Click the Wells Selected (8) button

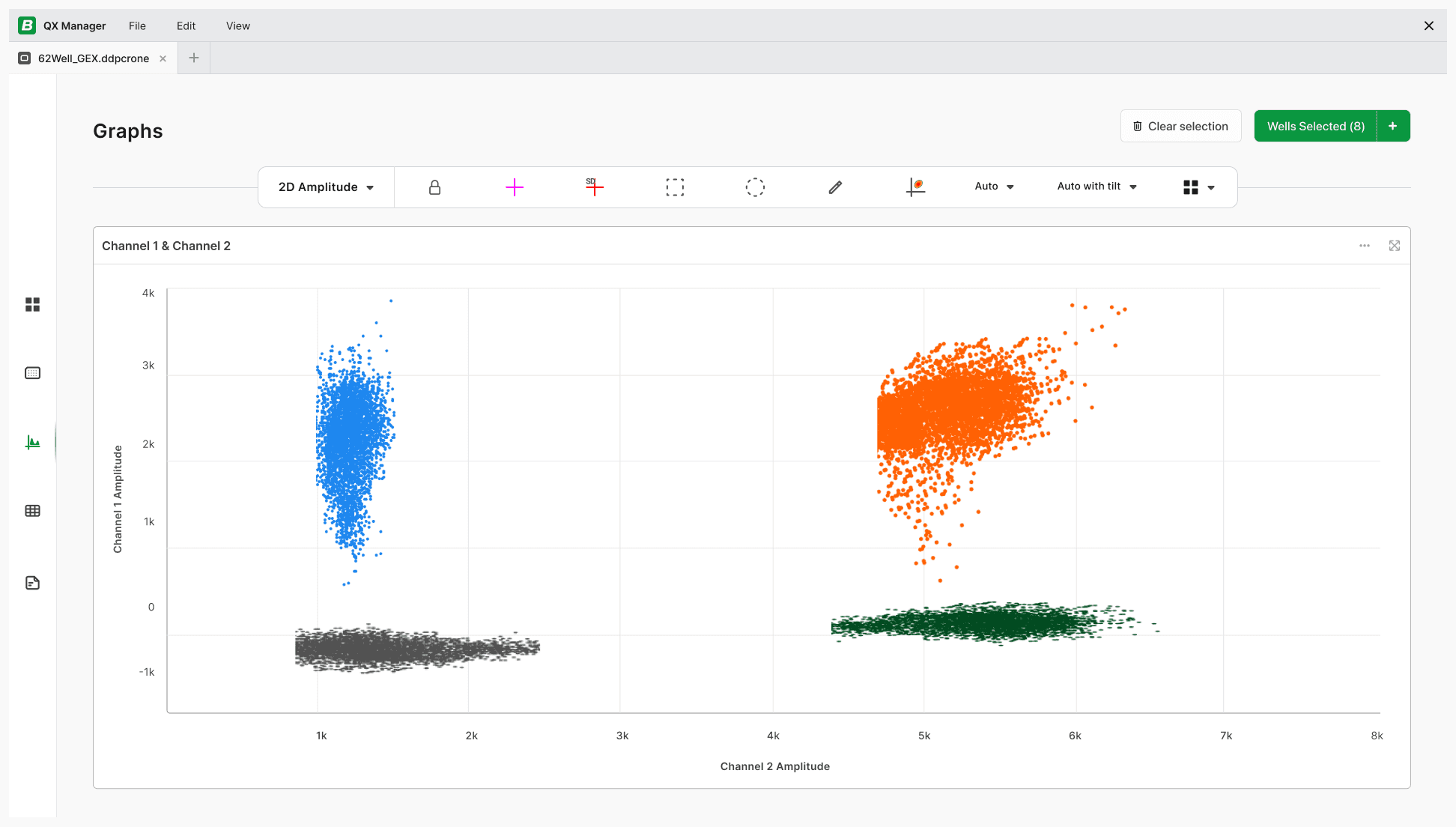[x=1315, y=126]
